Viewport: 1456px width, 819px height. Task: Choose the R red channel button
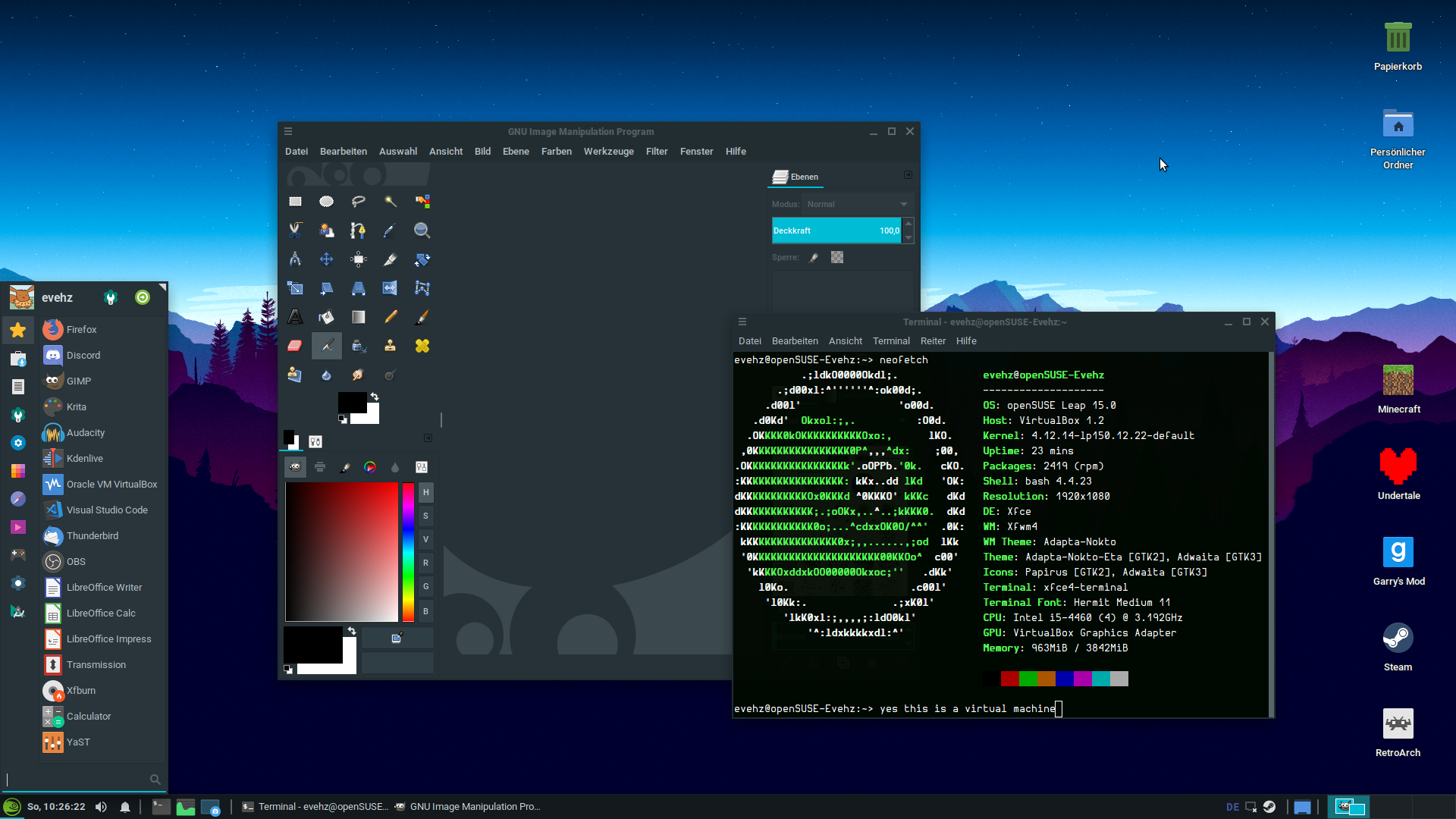(426, 563)
